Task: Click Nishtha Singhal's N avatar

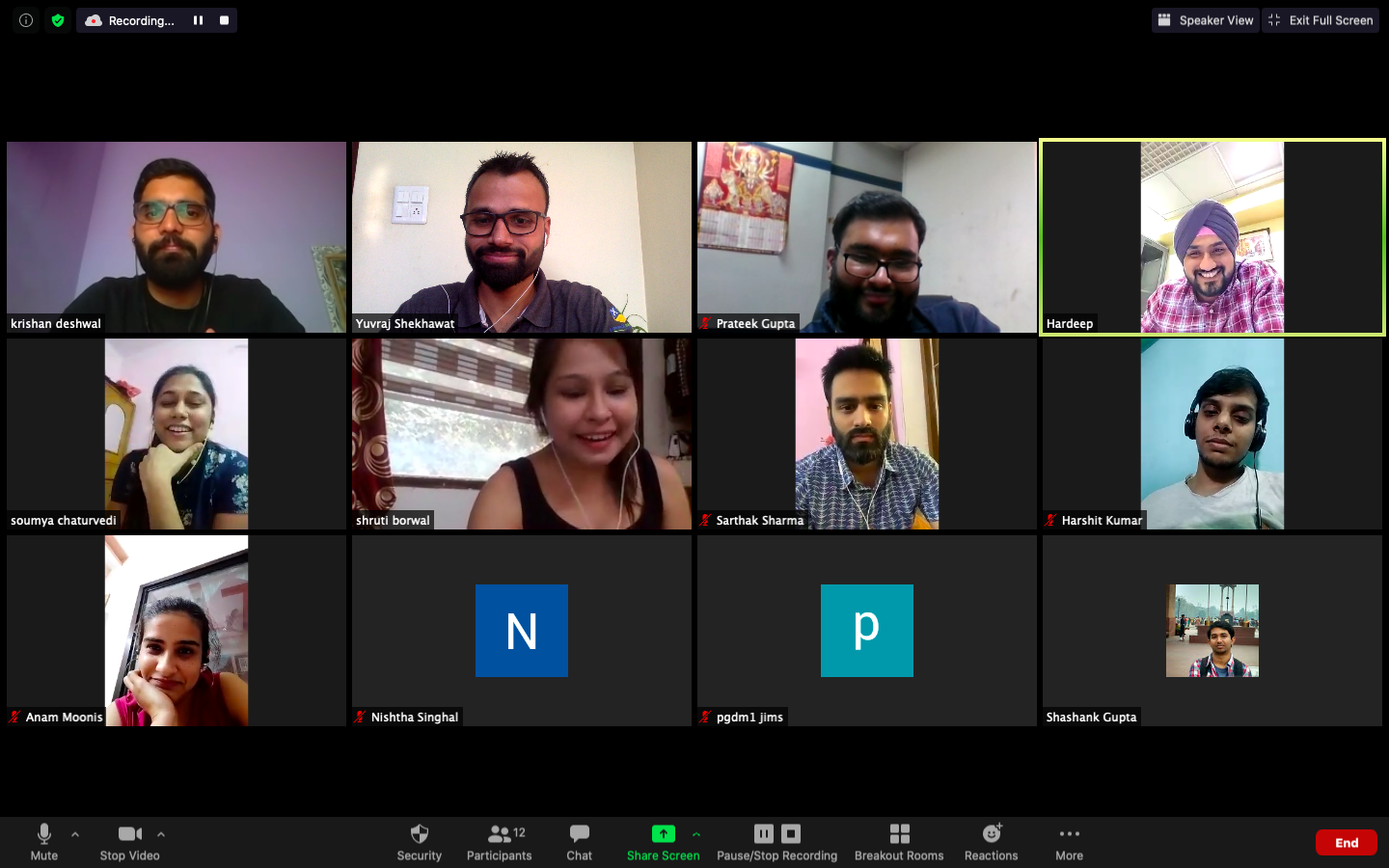Action: coord(522,631)
